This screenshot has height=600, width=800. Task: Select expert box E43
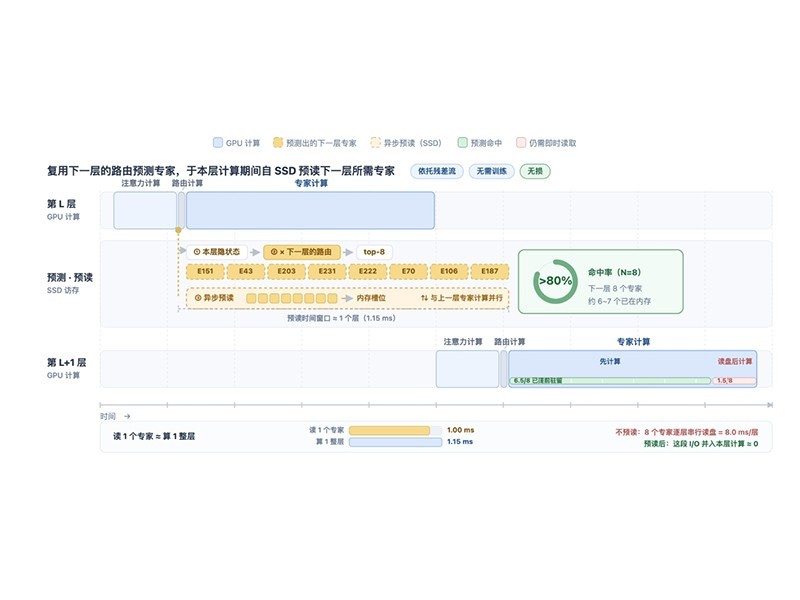click(246, 271)
